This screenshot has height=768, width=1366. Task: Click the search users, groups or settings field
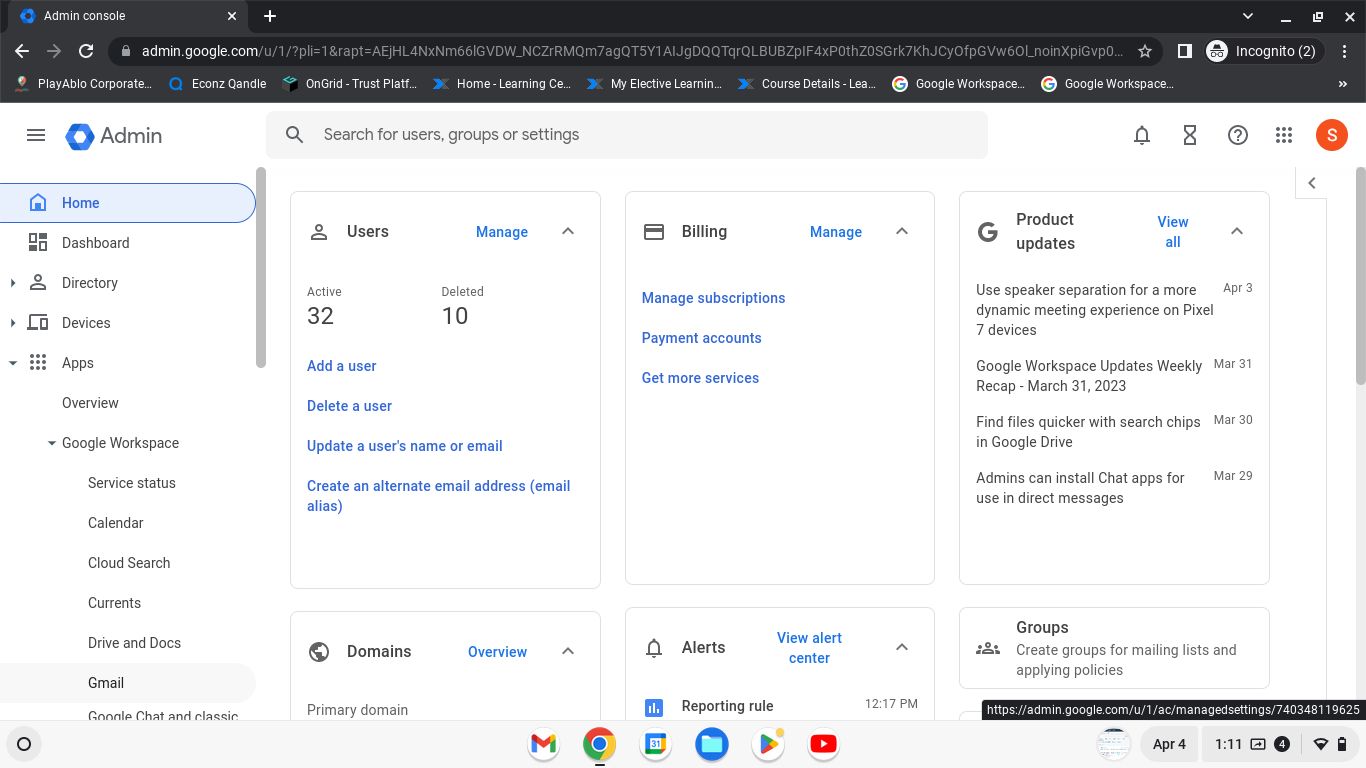click(627, 135)
